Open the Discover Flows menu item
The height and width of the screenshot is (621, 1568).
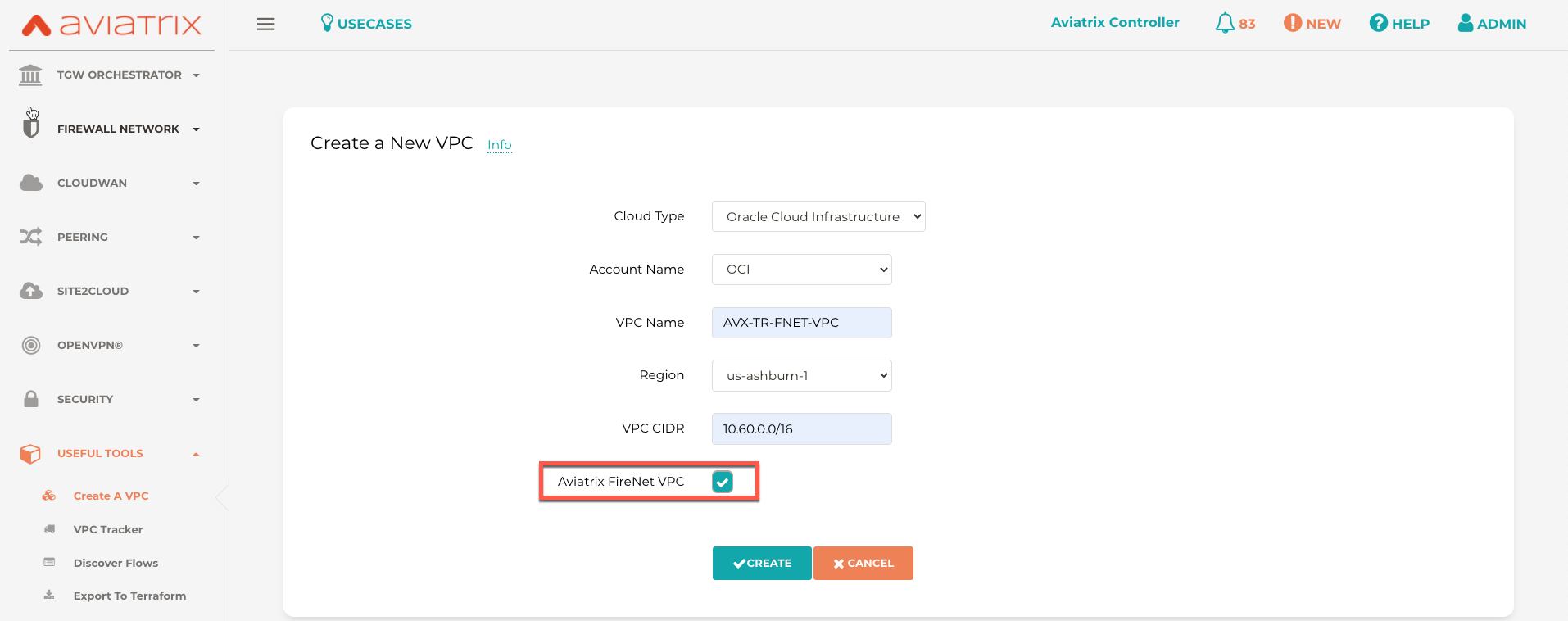point(116,563)
